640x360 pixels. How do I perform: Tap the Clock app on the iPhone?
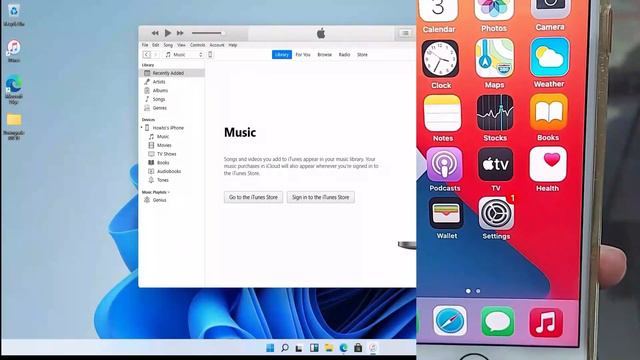tap(440, 59)
